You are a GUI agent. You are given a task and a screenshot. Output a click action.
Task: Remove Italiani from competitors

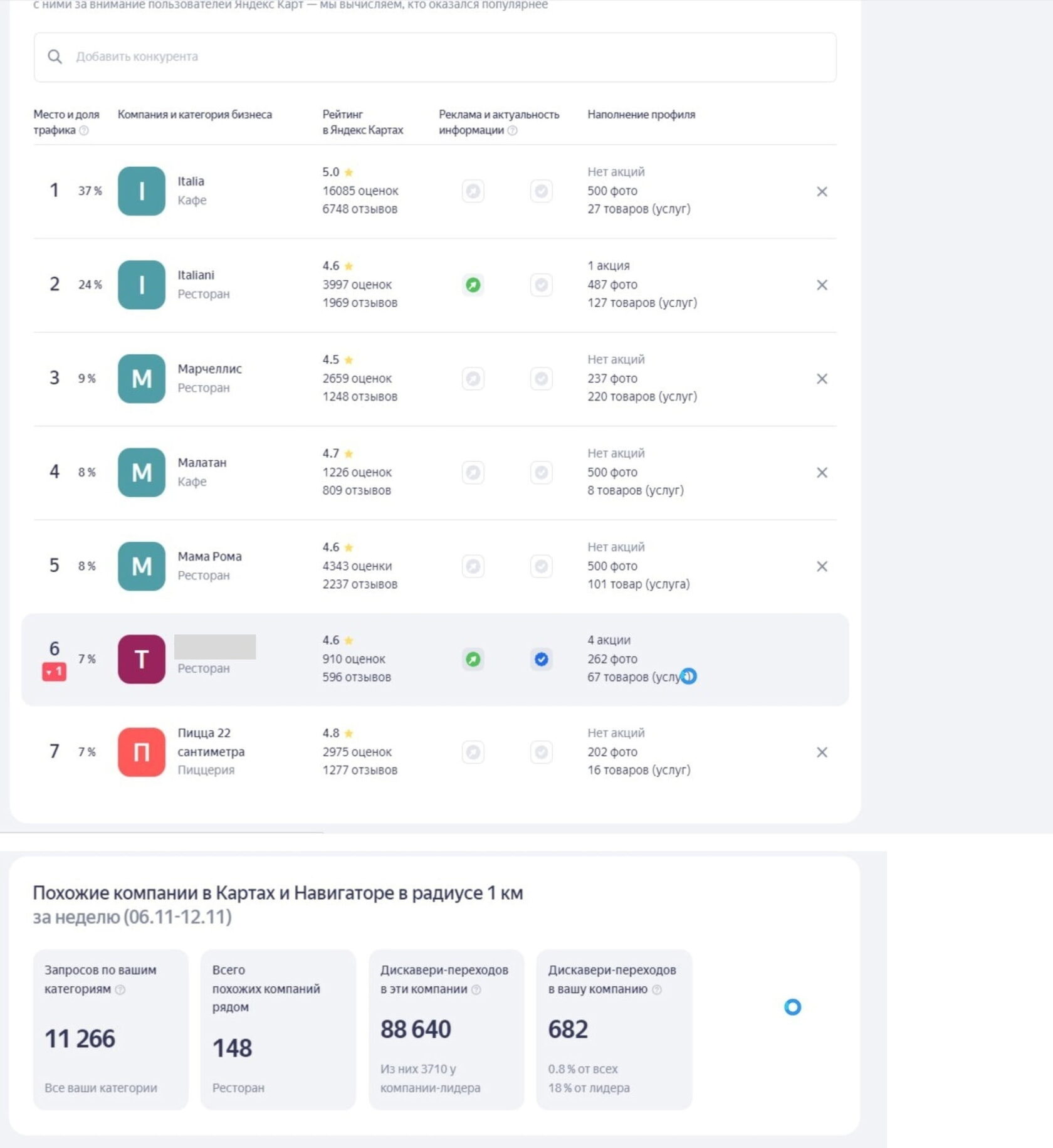tap(822, 285)
